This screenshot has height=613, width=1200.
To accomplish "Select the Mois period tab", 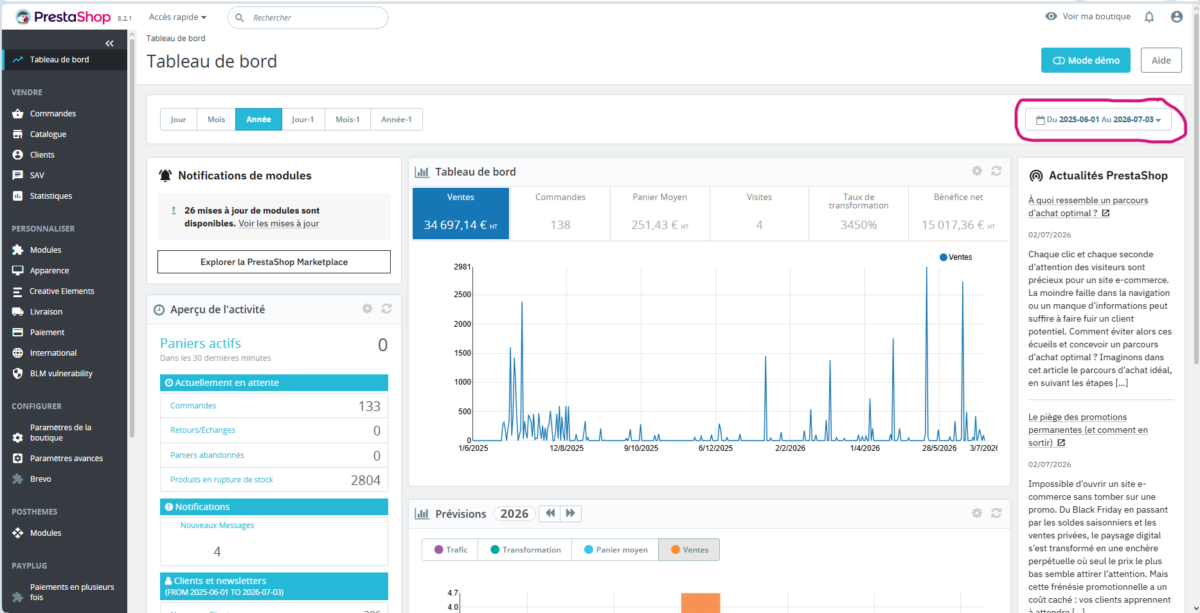I will [x=216, y=119].
